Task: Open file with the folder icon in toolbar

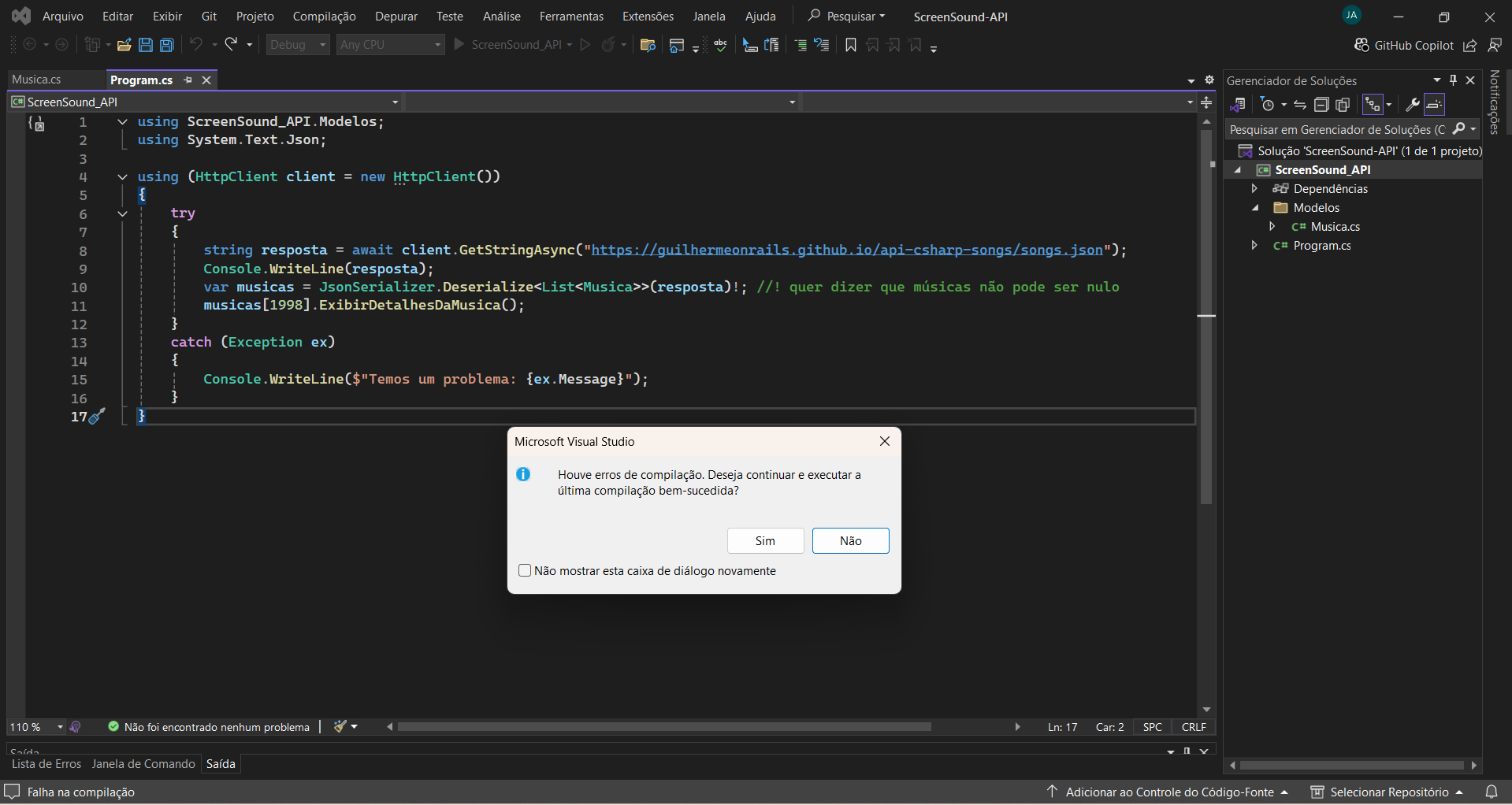Action: pos(124,45)
